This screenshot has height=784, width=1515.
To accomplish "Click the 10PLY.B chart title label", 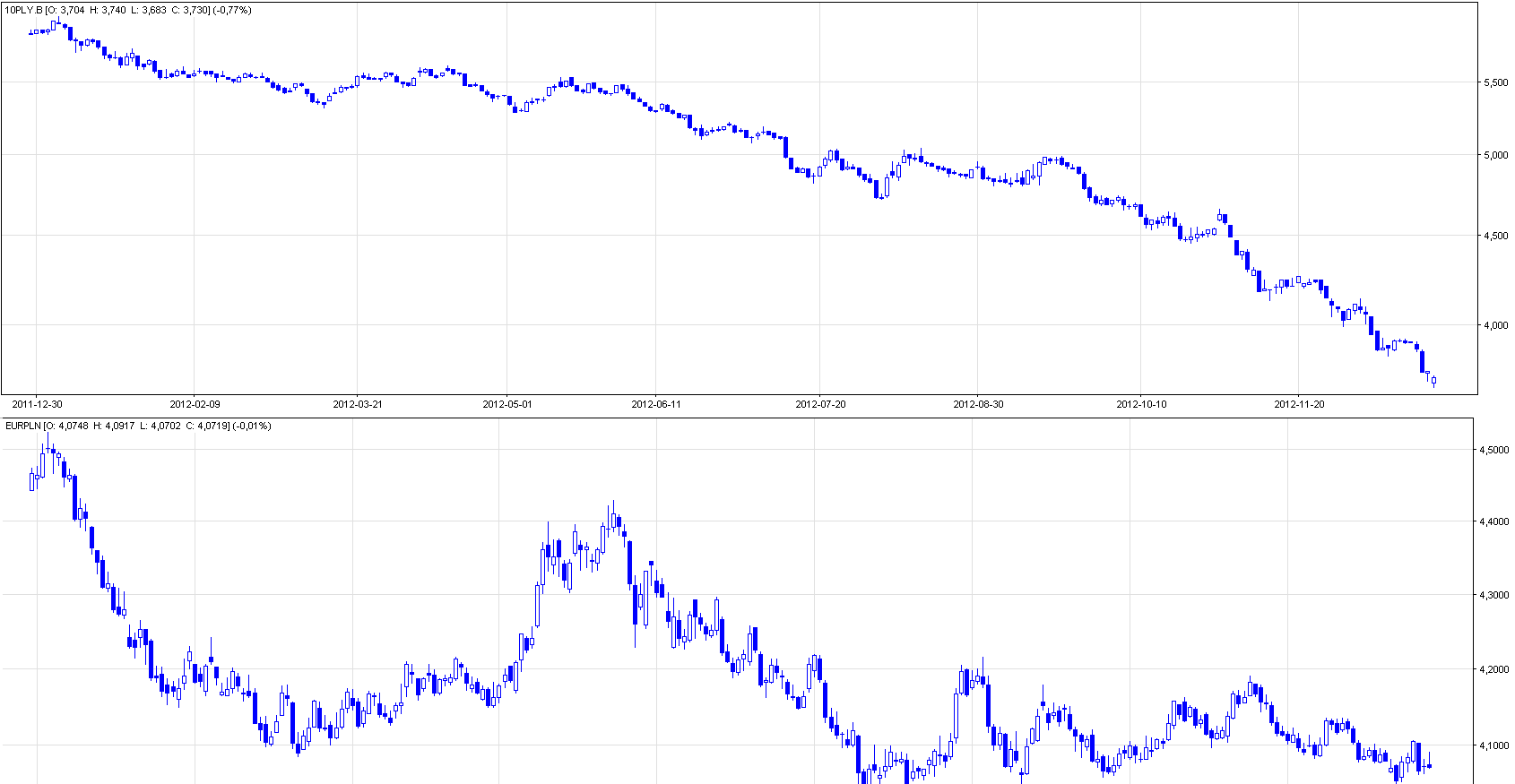I will [x=128, y=10].
